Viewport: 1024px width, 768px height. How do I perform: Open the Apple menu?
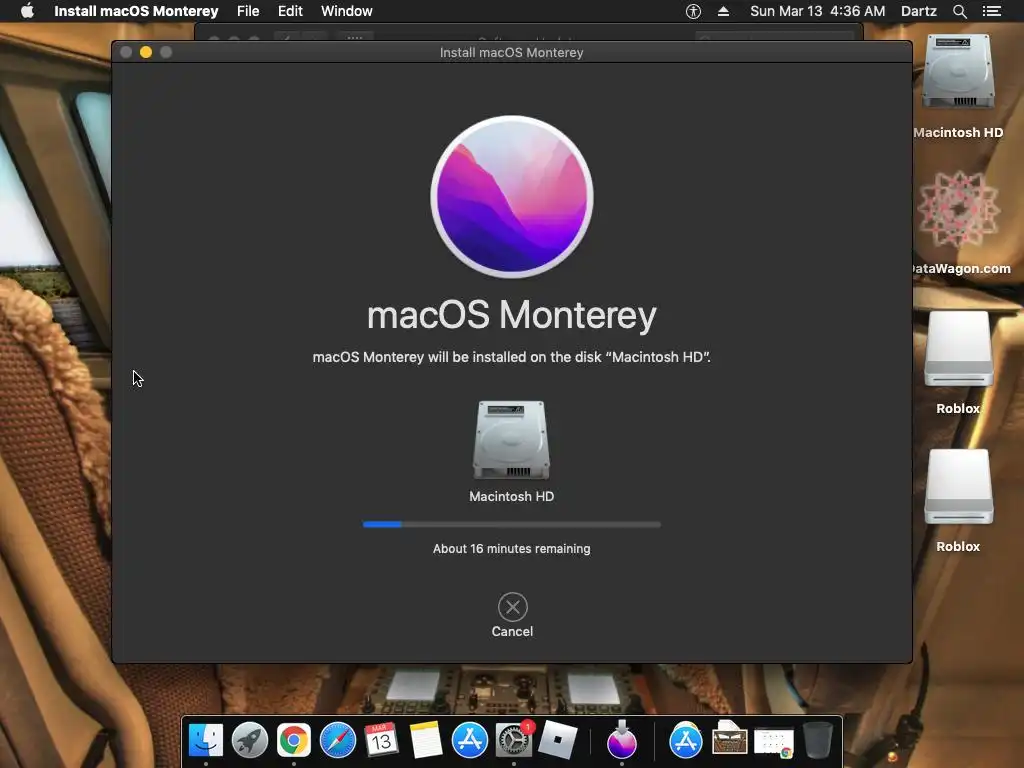[27, 11]
